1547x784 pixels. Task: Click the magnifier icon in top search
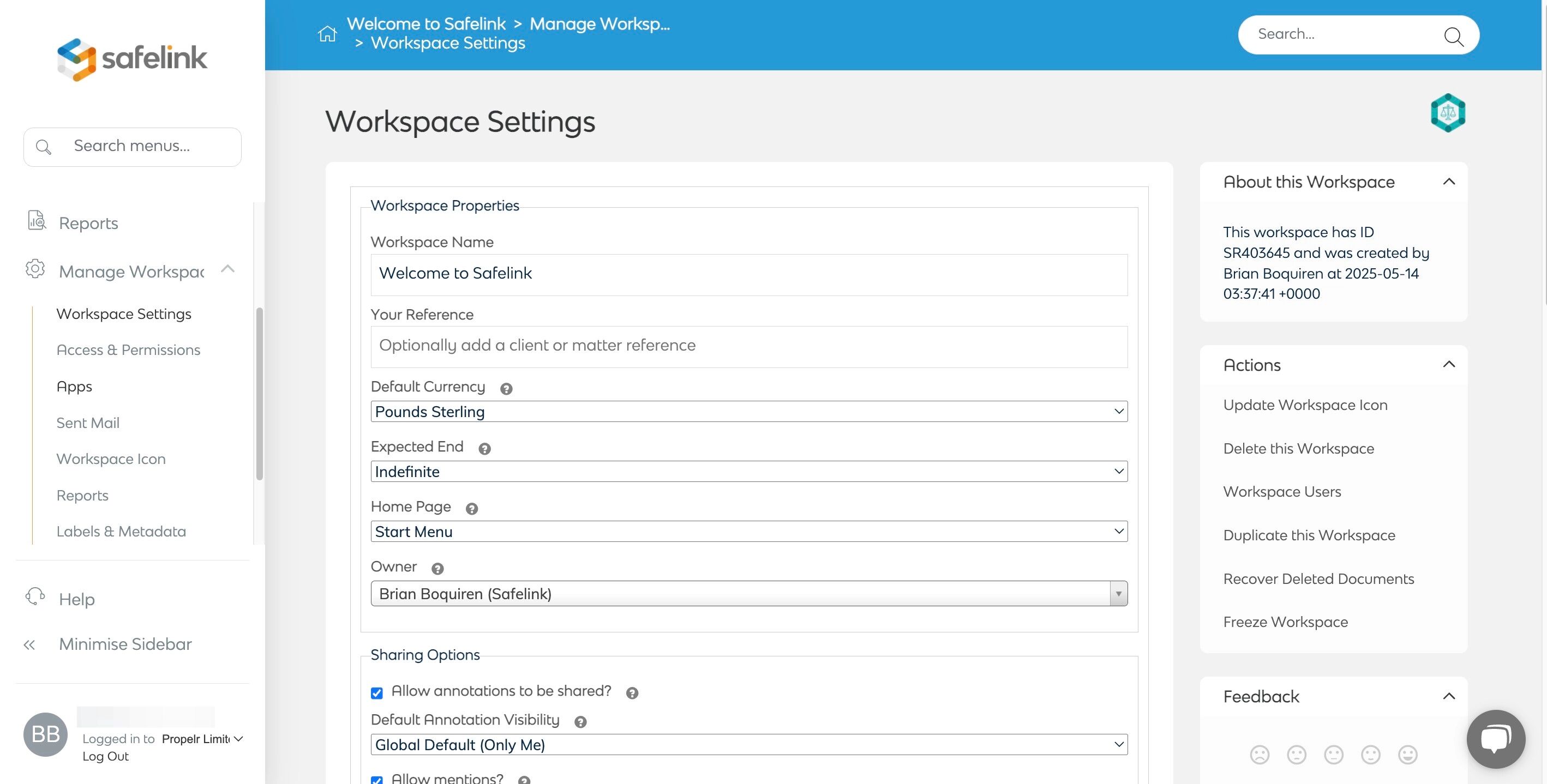1453,36
